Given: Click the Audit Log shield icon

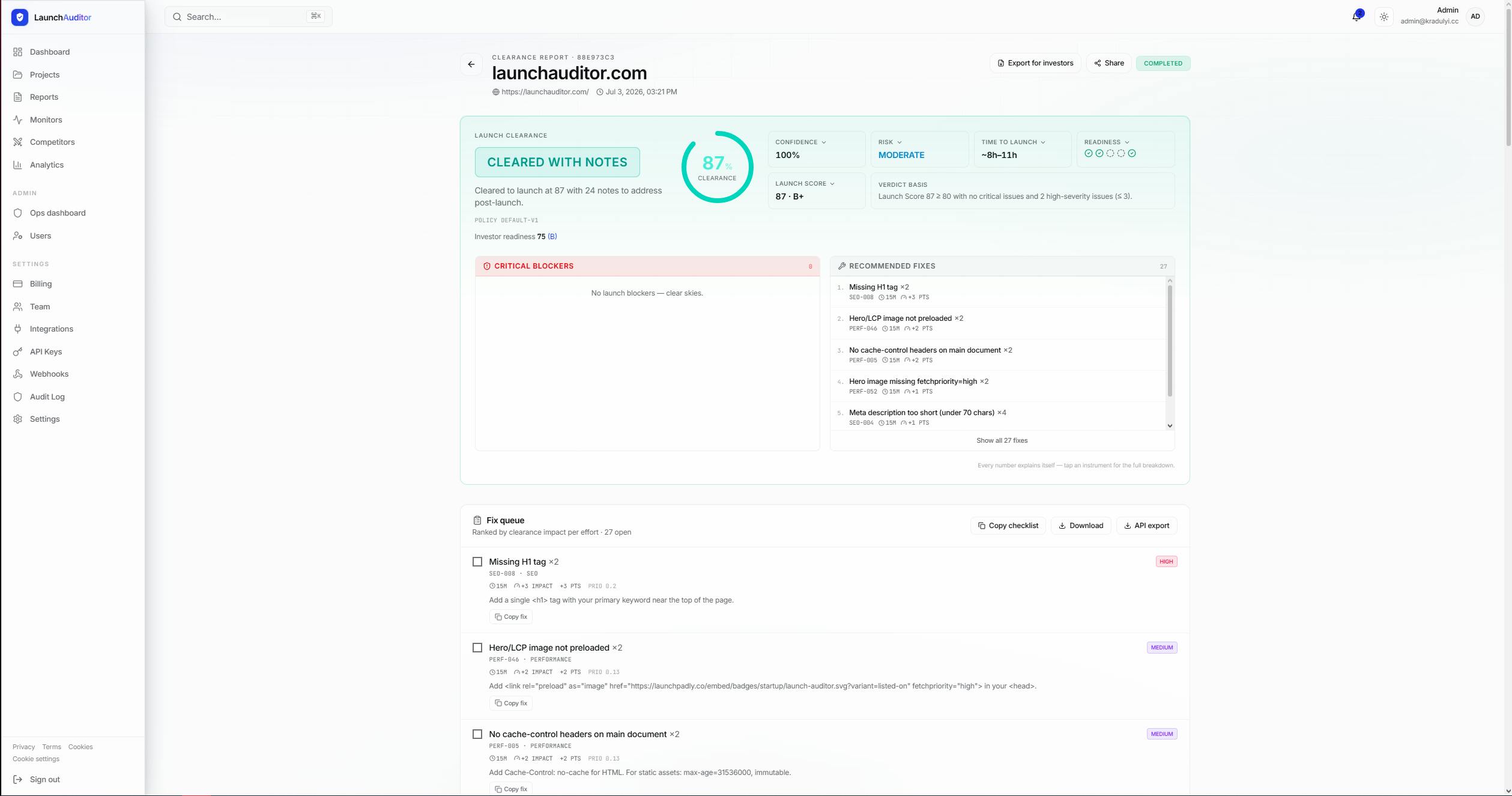Looking at the screenshot, I should pyautogui.click(x=18, y=397).
